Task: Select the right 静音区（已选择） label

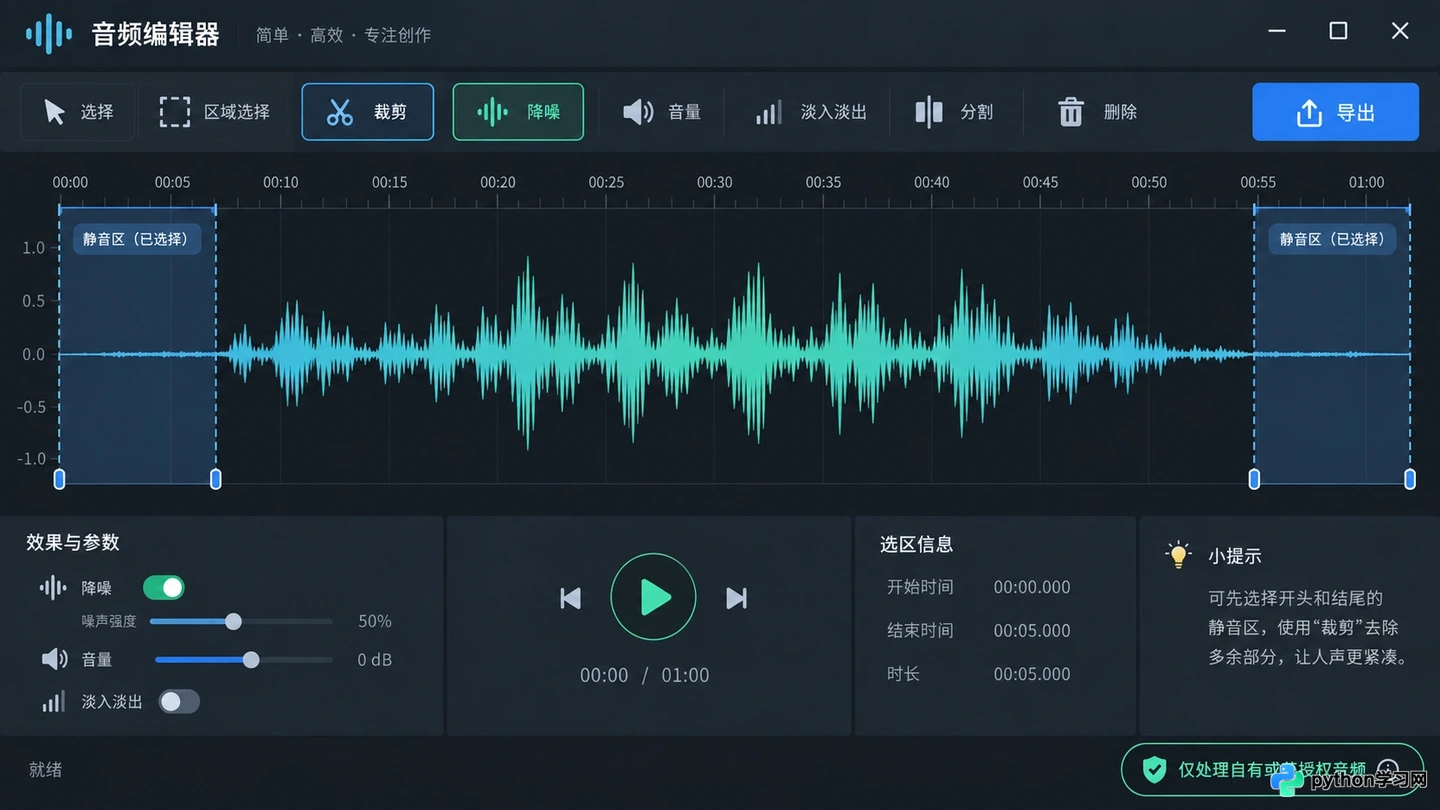Action: pos(1332,239)
